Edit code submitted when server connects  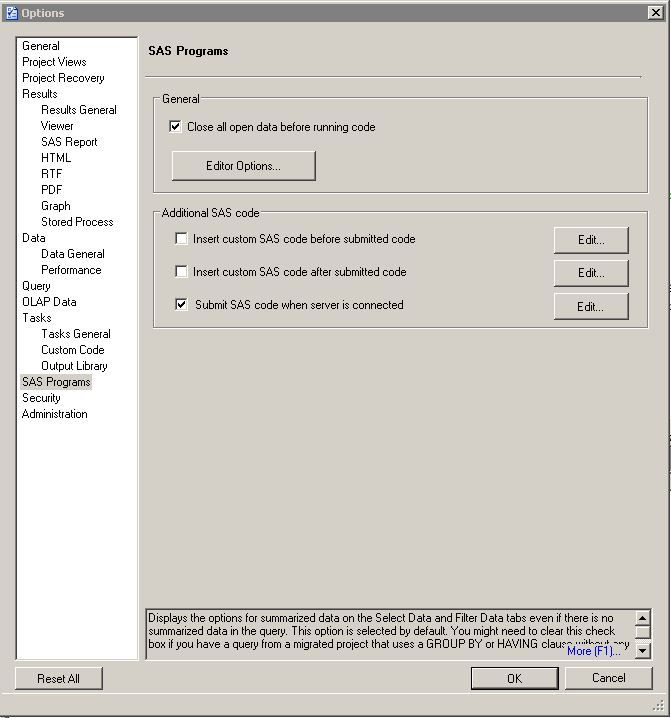(x=591, y=306)
